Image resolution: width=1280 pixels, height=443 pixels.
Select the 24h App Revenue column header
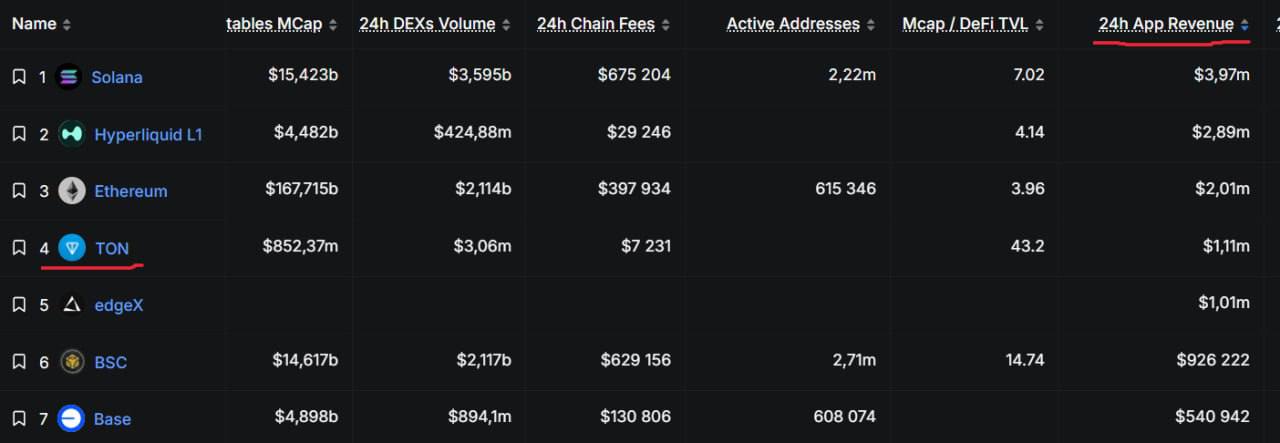tap(1166, 24)
